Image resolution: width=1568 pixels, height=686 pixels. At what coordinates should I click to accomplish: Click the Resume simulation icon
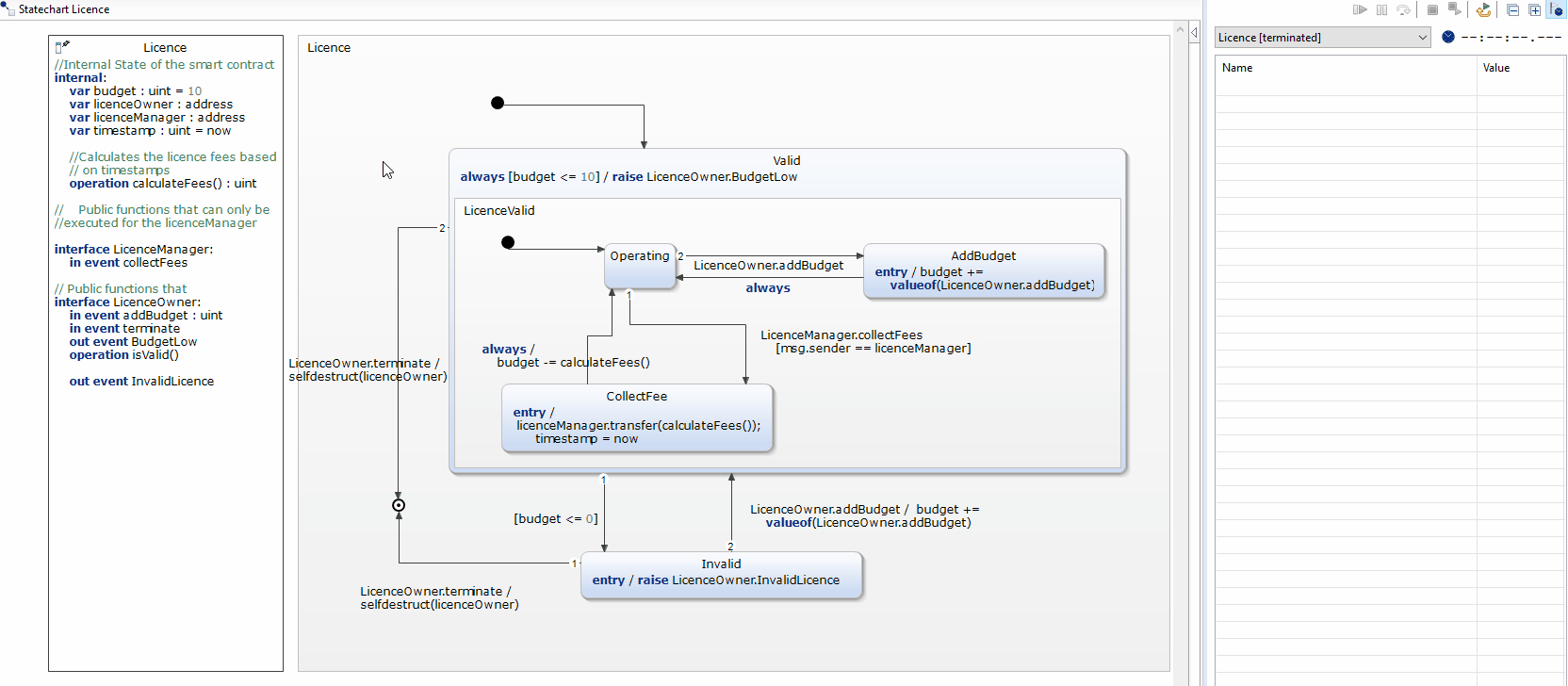click(x=1360, y=10)
